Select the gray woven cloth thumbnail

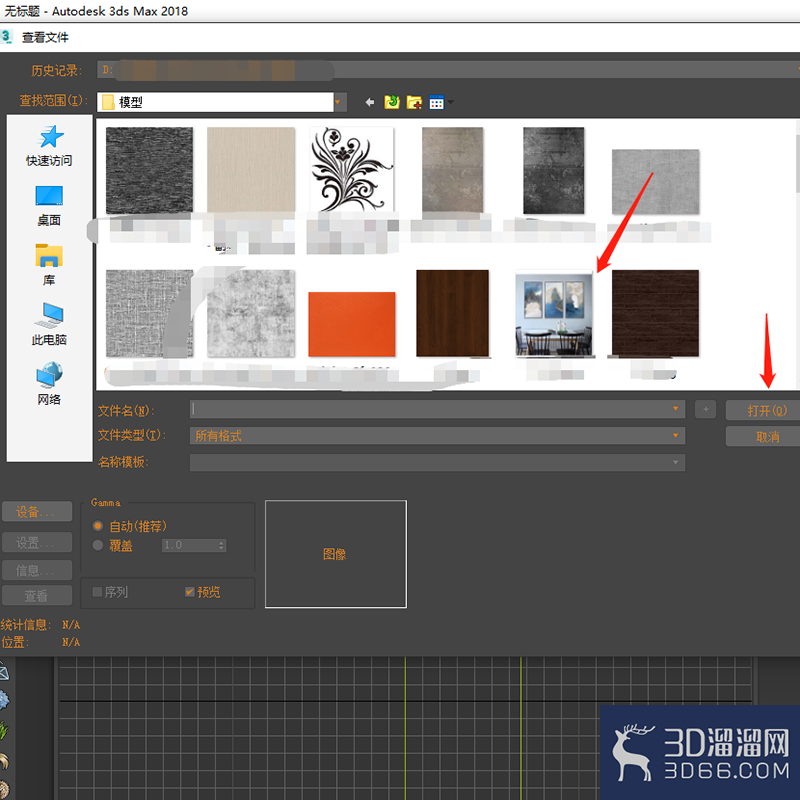[149, 313]
